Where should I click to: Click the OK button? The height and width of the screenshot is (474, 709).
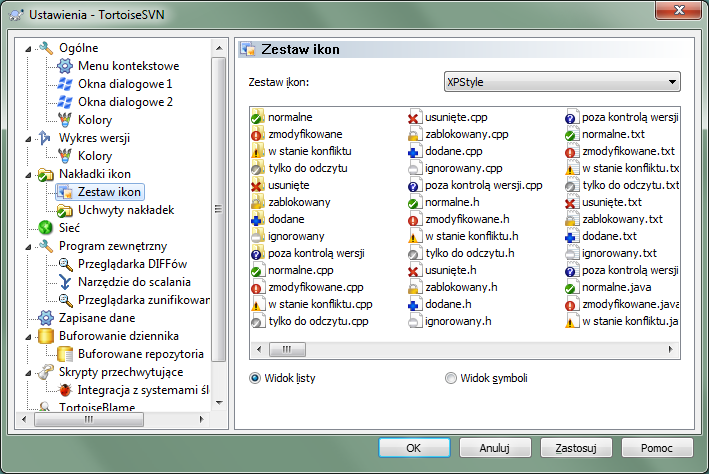(414, 448)
